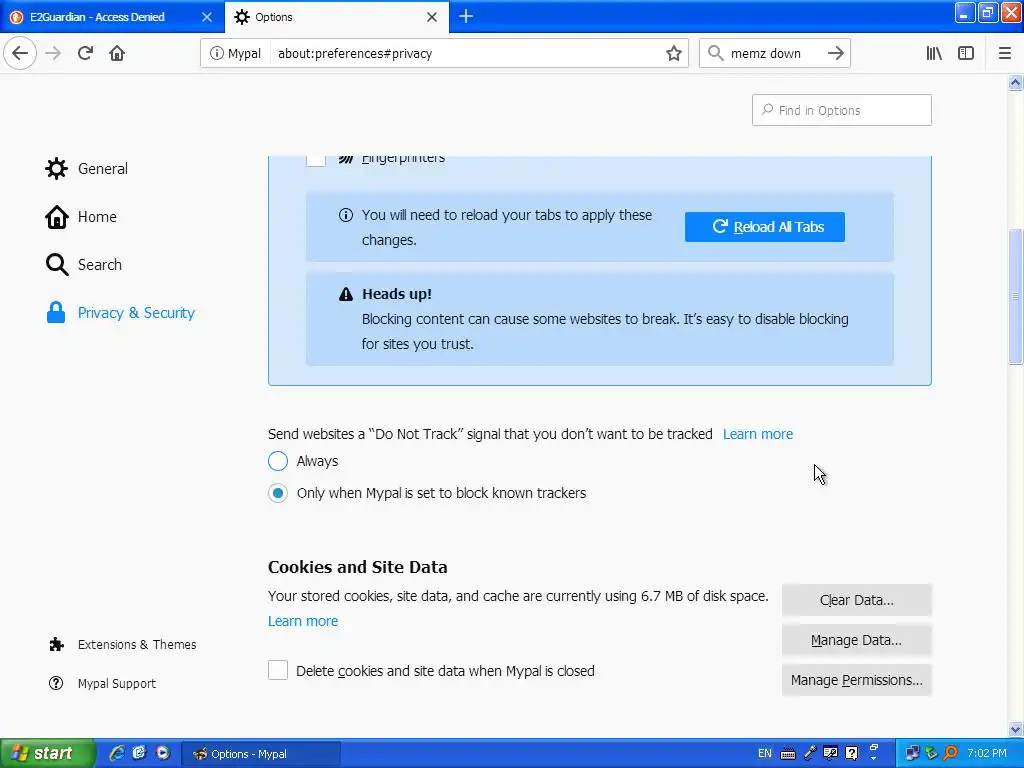Click the network computers tray icon
Image resolution: width=1024 pixels, height=768 pixels.
coord(912,753)
